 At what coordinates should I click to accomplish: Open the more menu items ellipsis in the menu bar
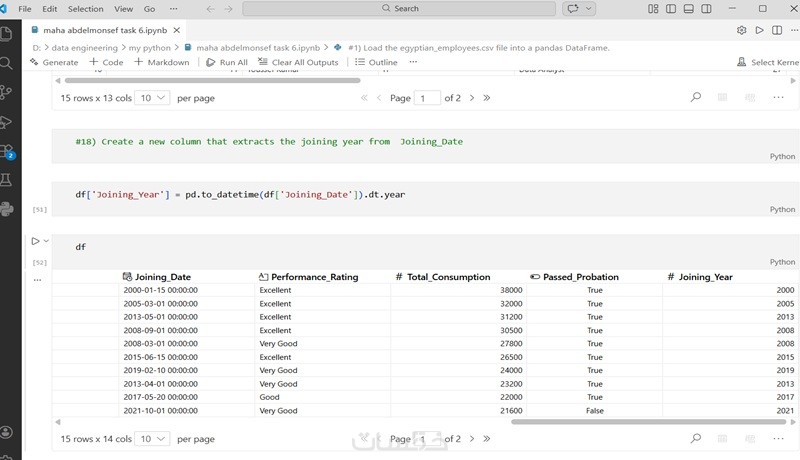173,9
